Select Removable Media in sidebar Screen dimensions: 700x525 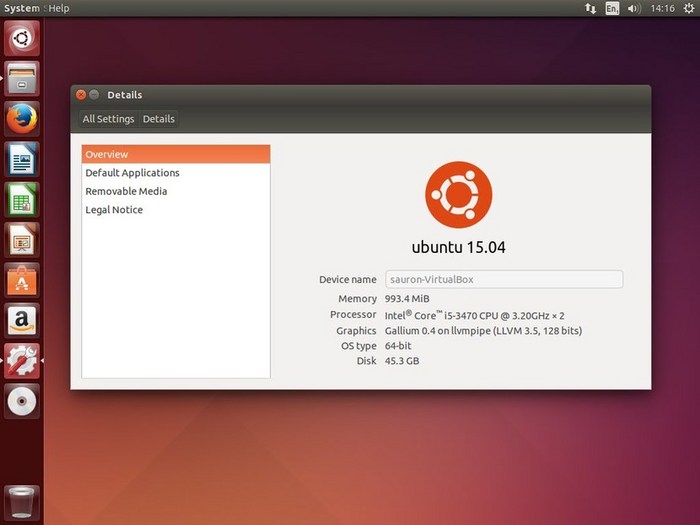[176, 191]
